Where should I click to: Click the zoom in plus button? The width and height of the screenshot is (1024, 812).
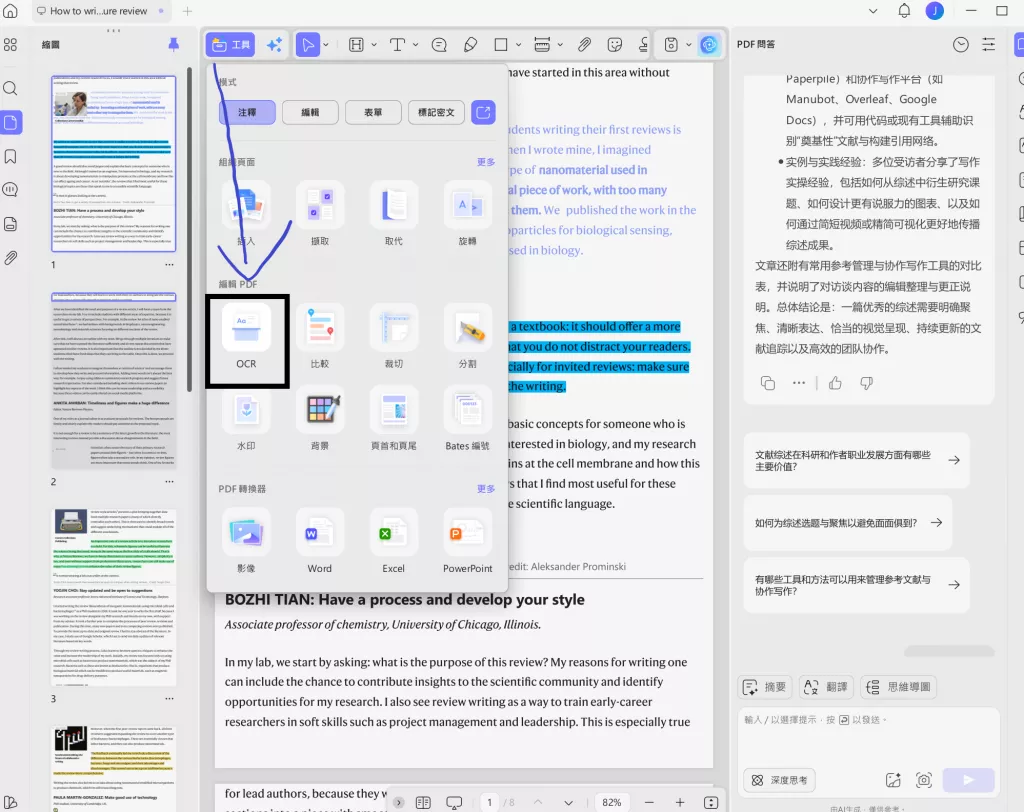pyautogui.click(x=680, y=802)
